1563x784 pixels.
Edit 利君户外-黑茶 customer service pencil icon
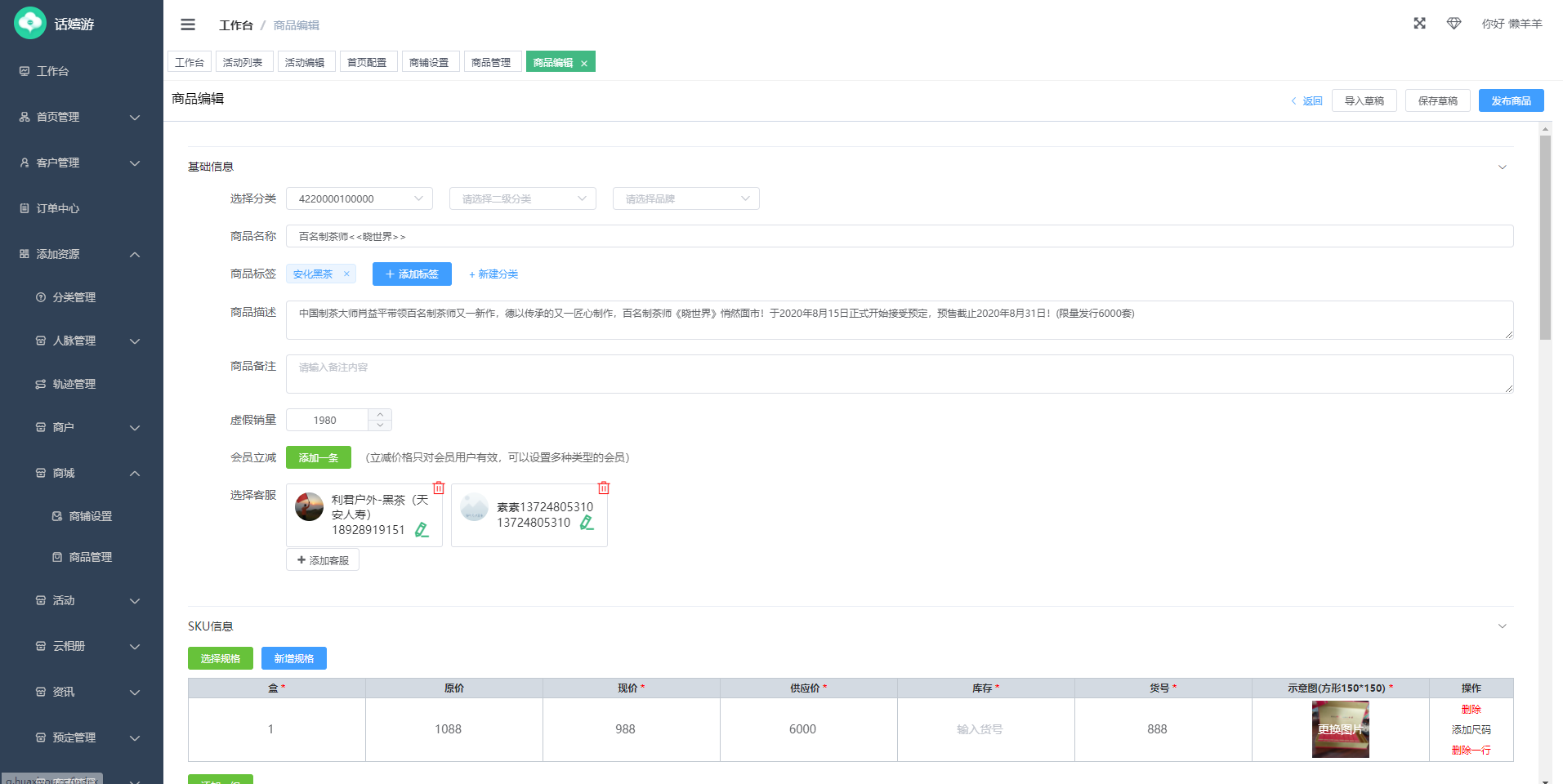coord(422,530)
